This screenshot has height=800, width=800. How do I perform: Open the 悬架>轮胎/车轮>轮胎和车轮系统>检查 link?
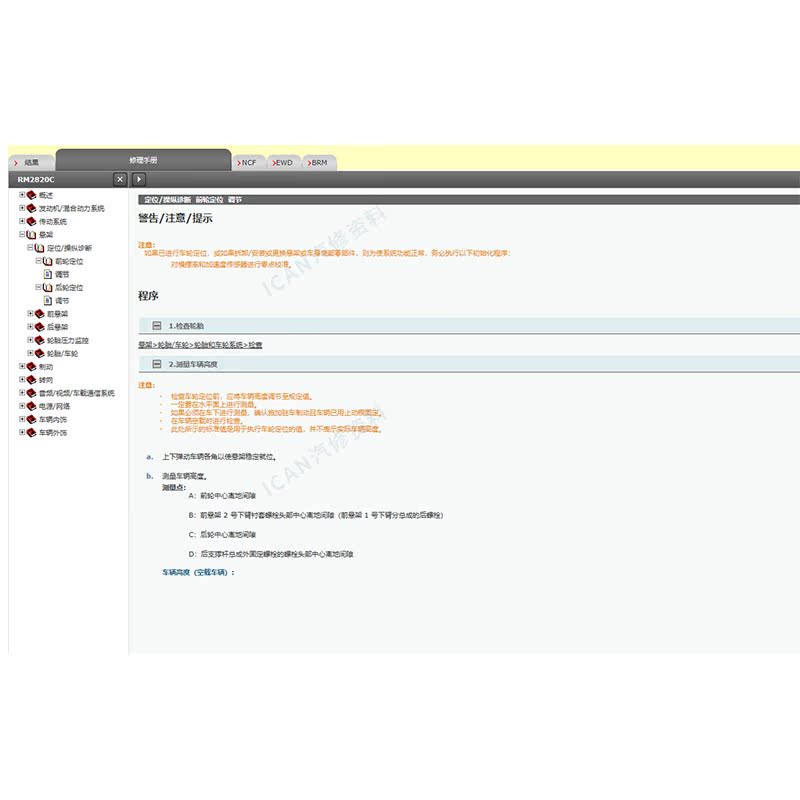[x=200, y=345]
